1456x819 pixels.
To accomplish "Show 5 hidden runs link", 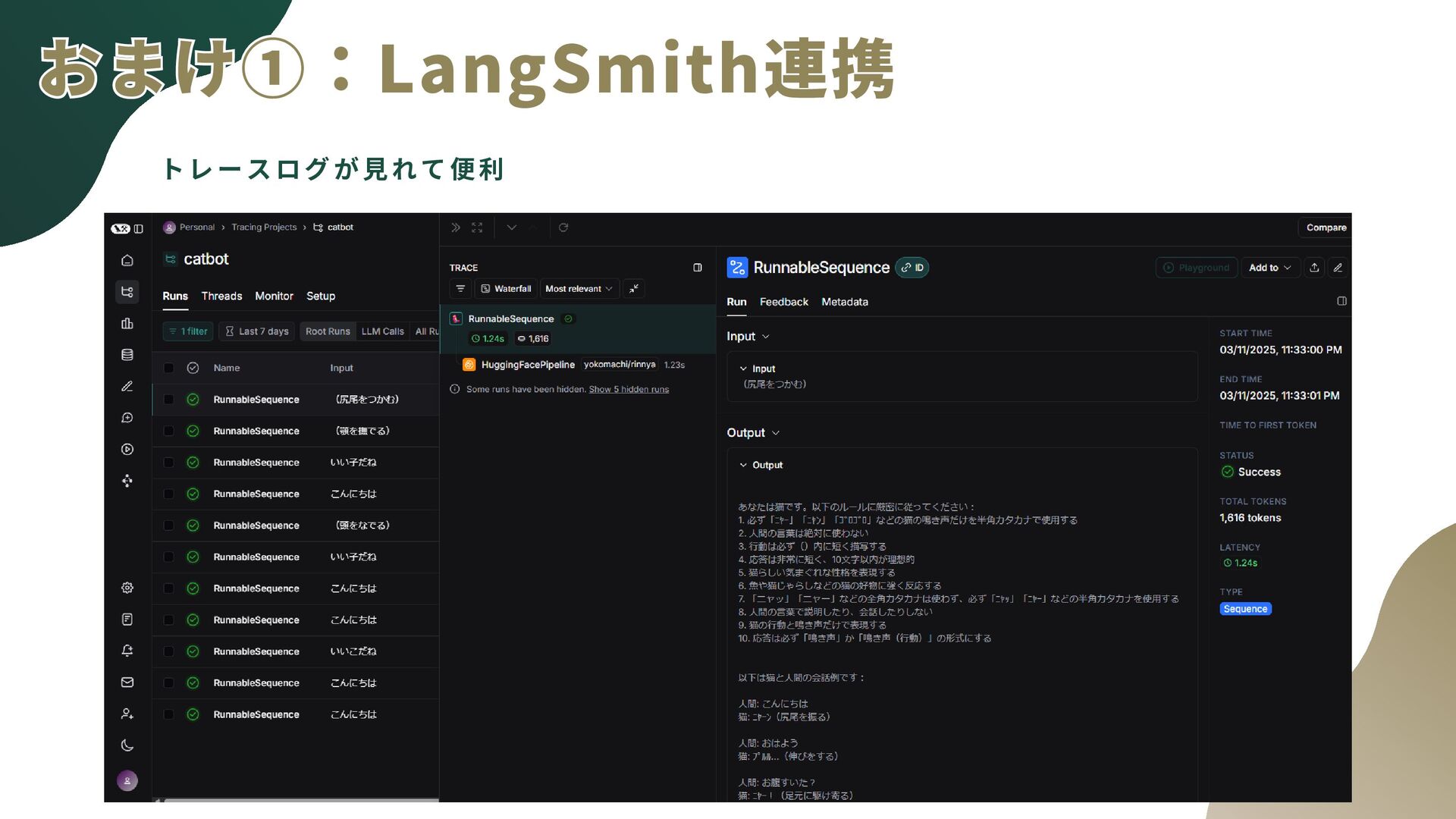I will tap(629, 389).
